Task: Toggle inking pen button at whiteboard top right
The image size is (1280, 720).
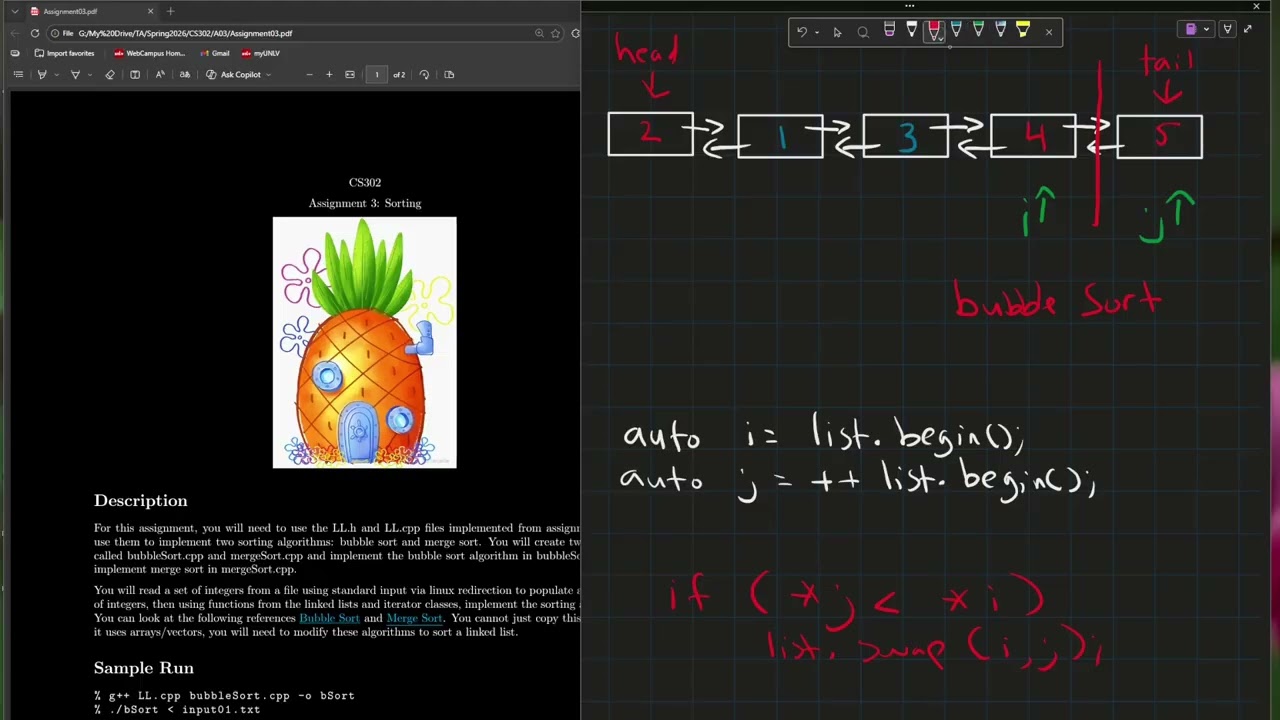Action: (1227, 30)
